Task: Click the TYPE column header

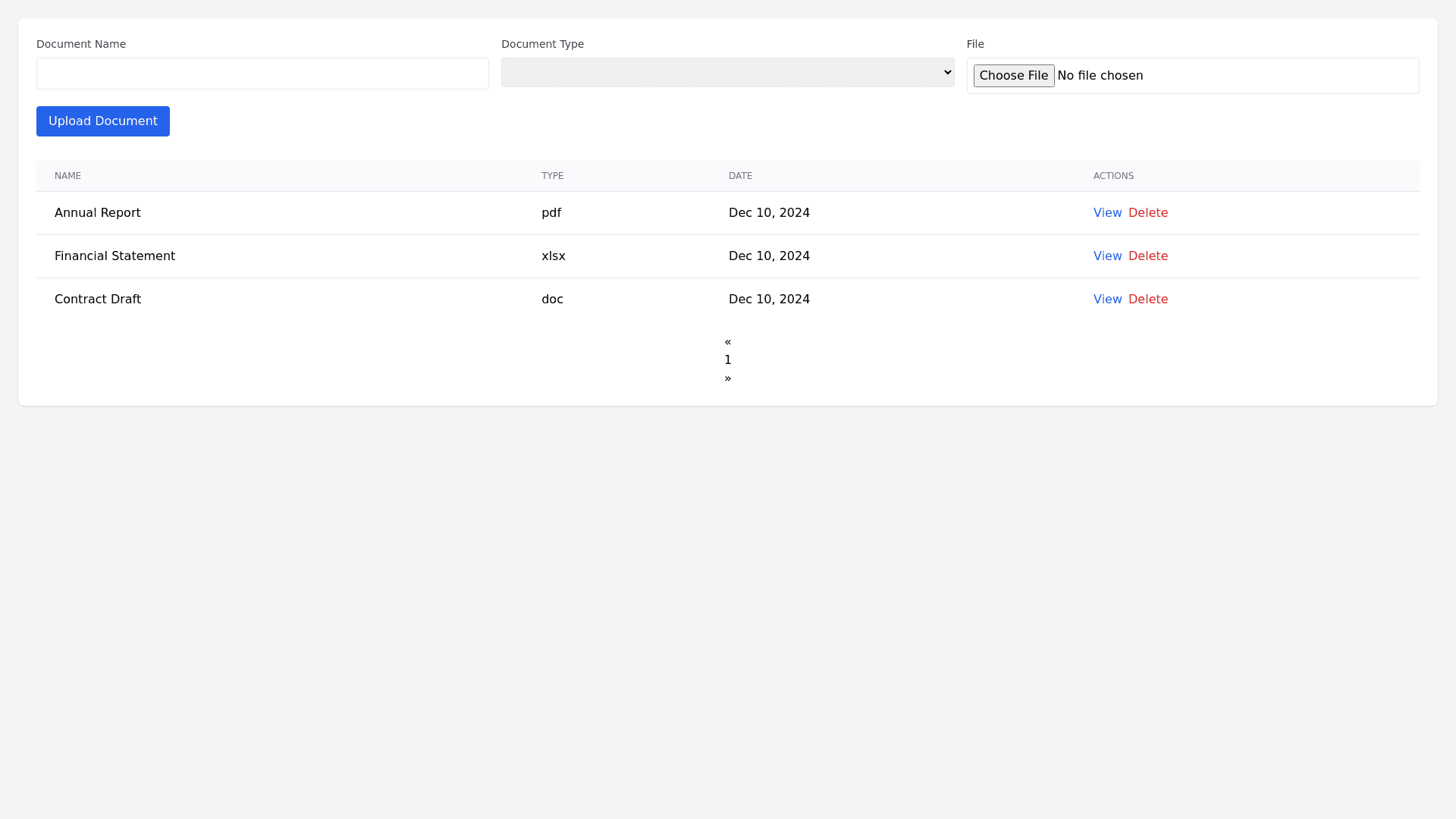Action: (552, 176)
